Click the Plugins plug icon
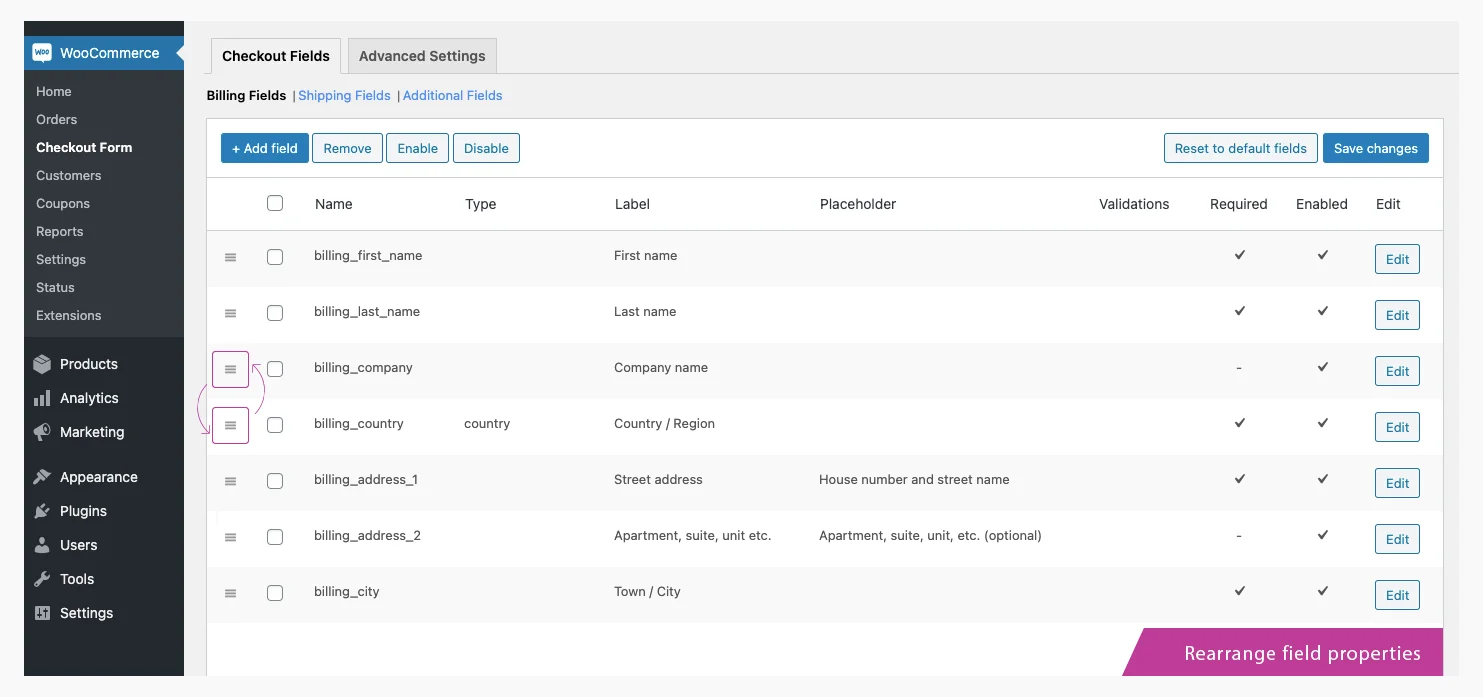This screenshot has height=697, width=1483. [x=42, y=511]
